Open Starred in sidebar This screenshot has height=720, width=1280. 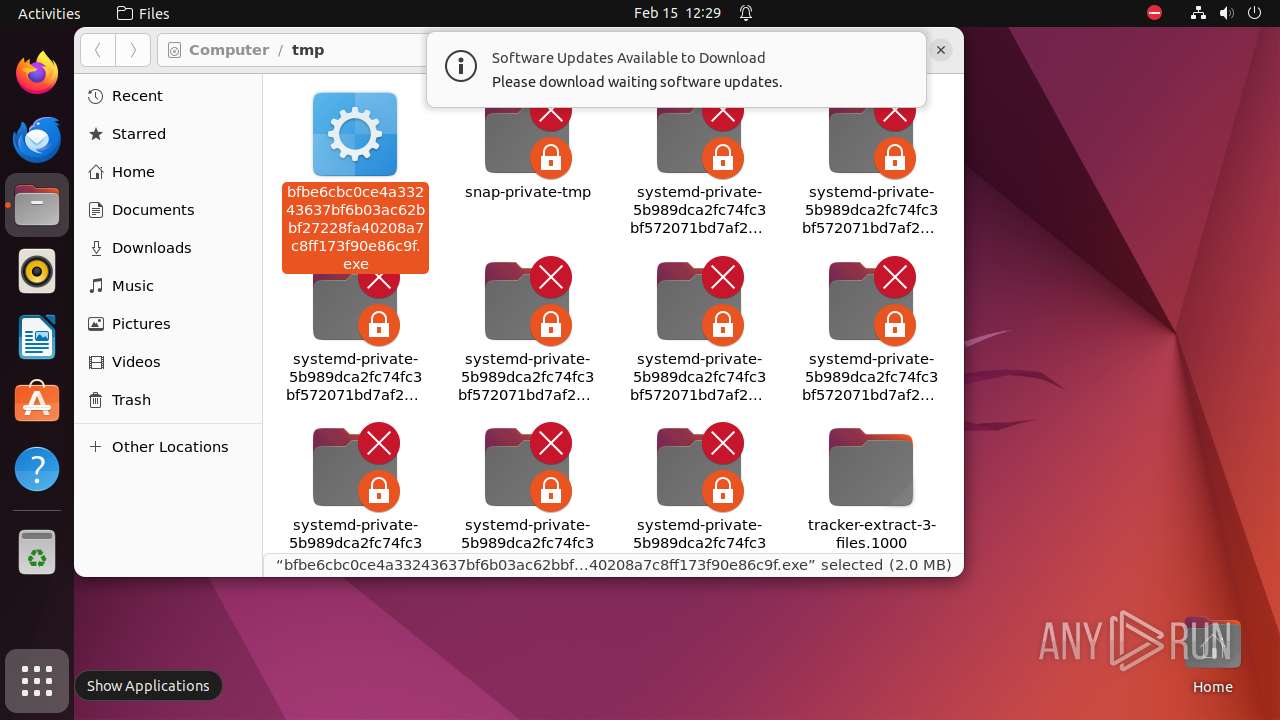coord(168,134)
